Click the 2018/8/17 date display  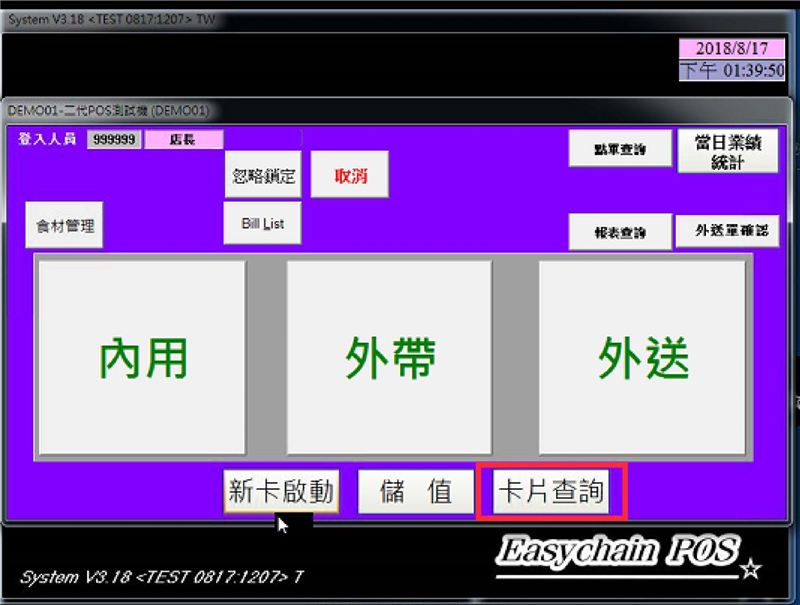pyautogui.click(x=731, y=49)
